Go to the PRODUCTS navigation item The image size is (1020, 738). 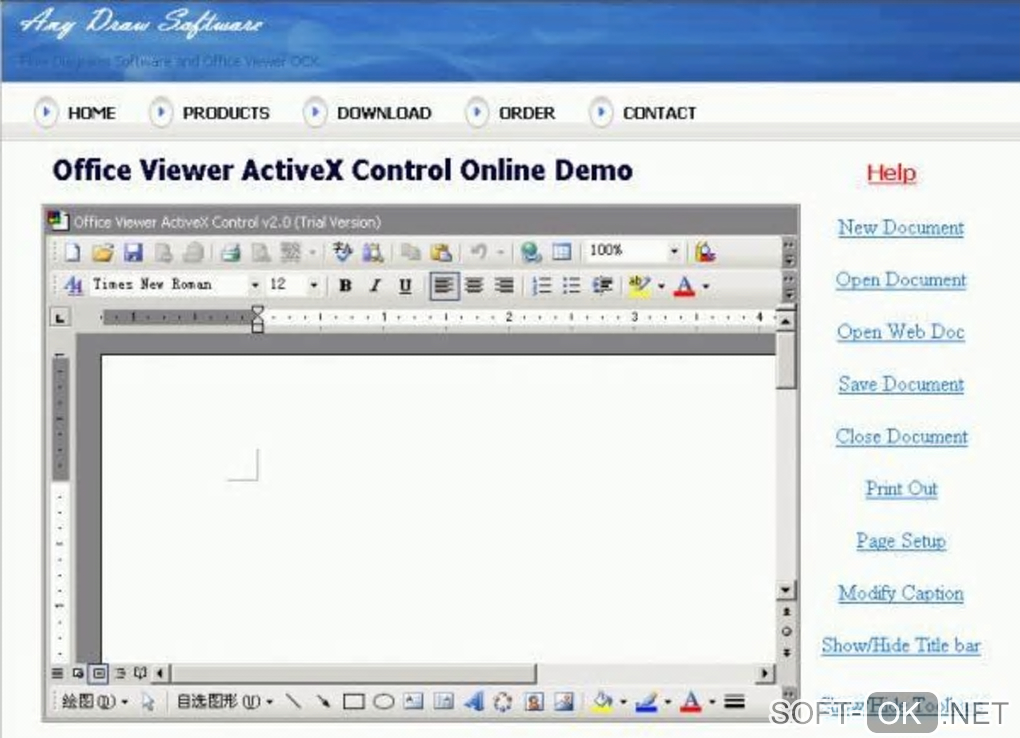click(x=226, y=113)
